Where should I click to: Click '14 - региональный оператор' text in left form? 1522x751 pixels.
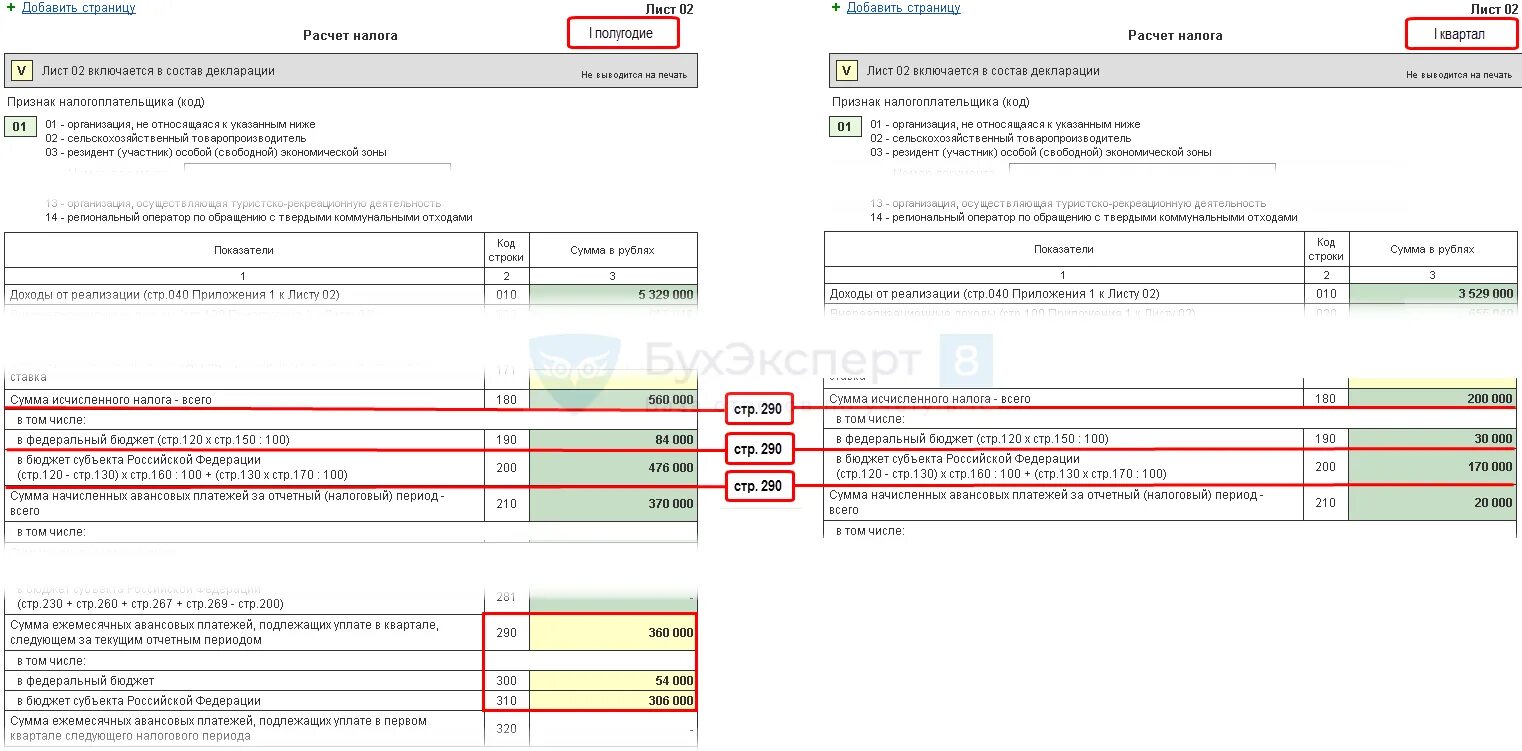[x=259, y=217]
